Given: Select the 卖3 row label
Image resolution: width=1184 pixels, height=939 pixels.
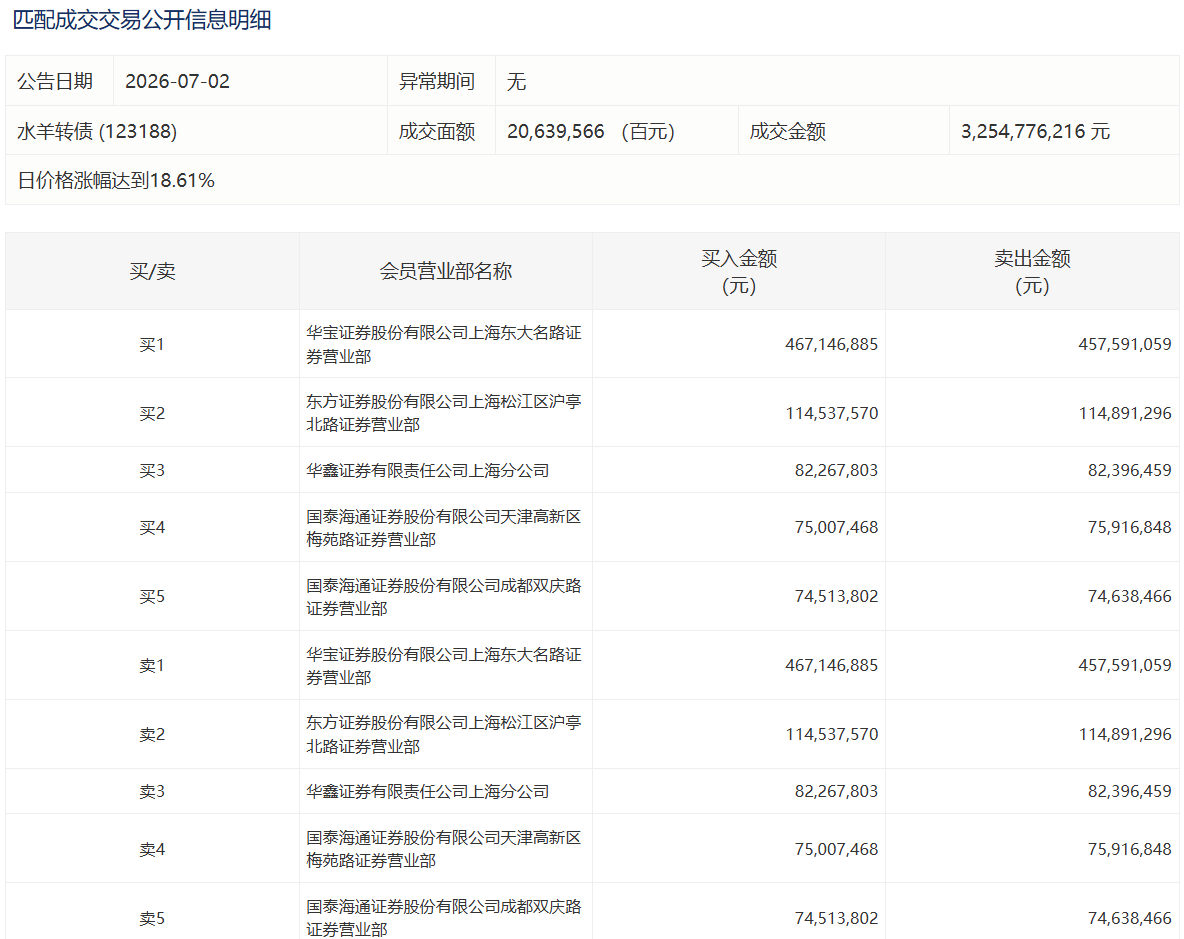Looking at the screenshot, I should 152,791.
